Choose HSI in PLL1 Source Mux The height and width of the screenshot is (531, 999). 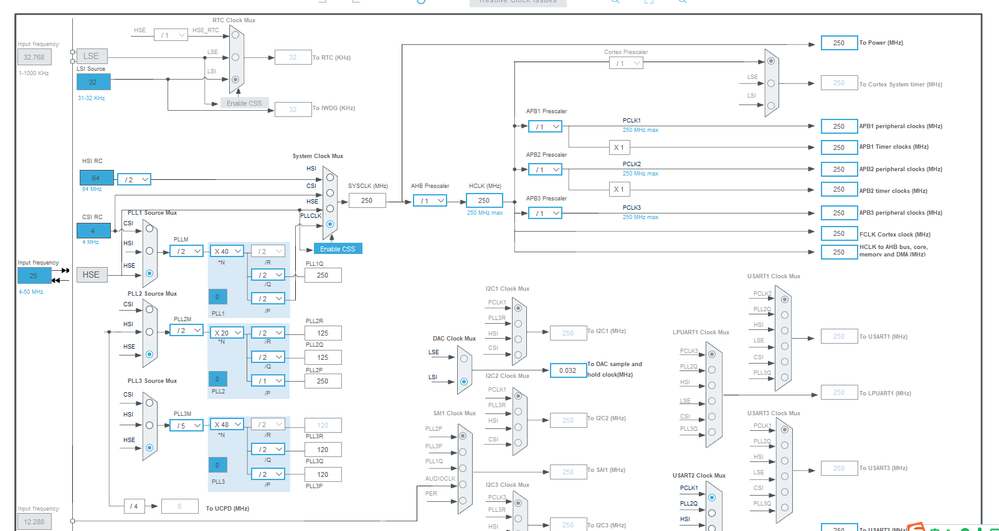pyautogui.click(x=148, y=251)
